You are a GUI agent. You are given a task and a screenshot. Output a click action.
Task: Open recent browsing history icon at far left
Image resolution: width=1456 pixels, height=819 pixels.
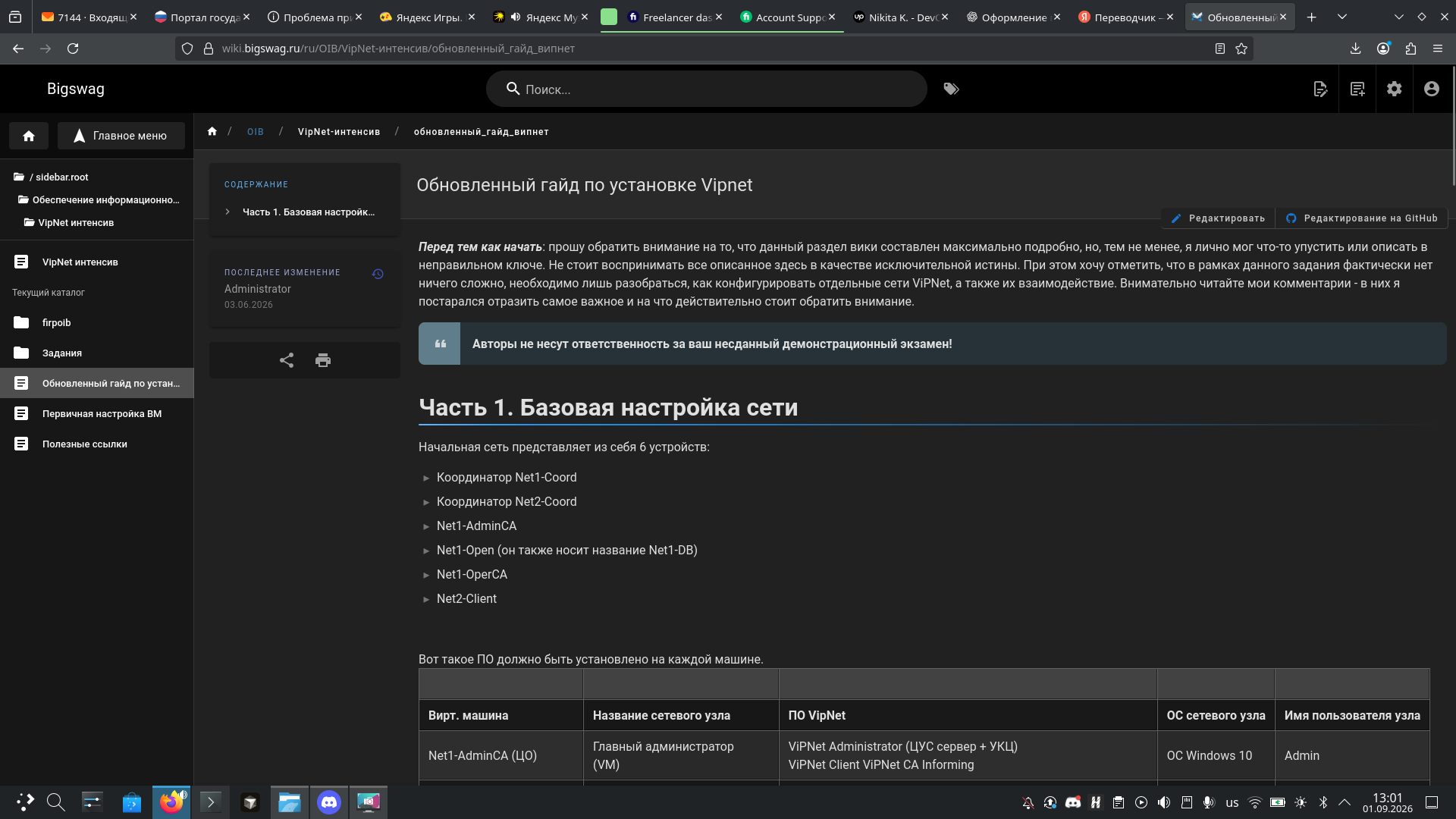(15, 17)
